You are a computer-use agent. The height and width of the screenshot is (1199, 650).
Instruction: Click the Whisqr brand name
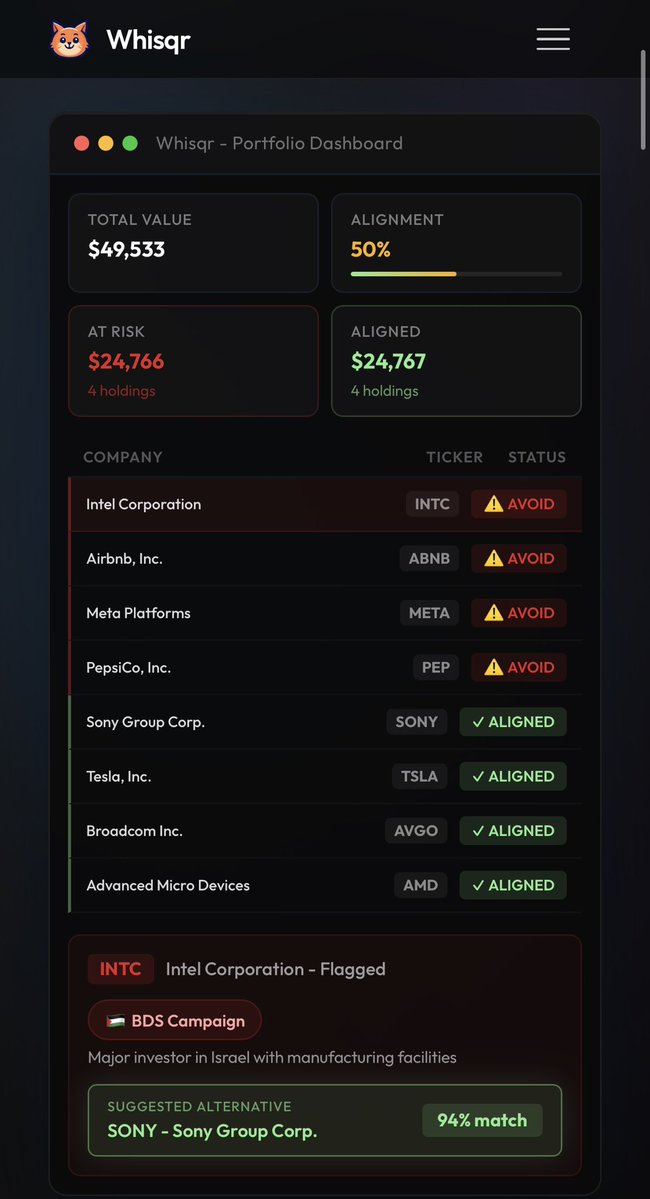point(148,40)
